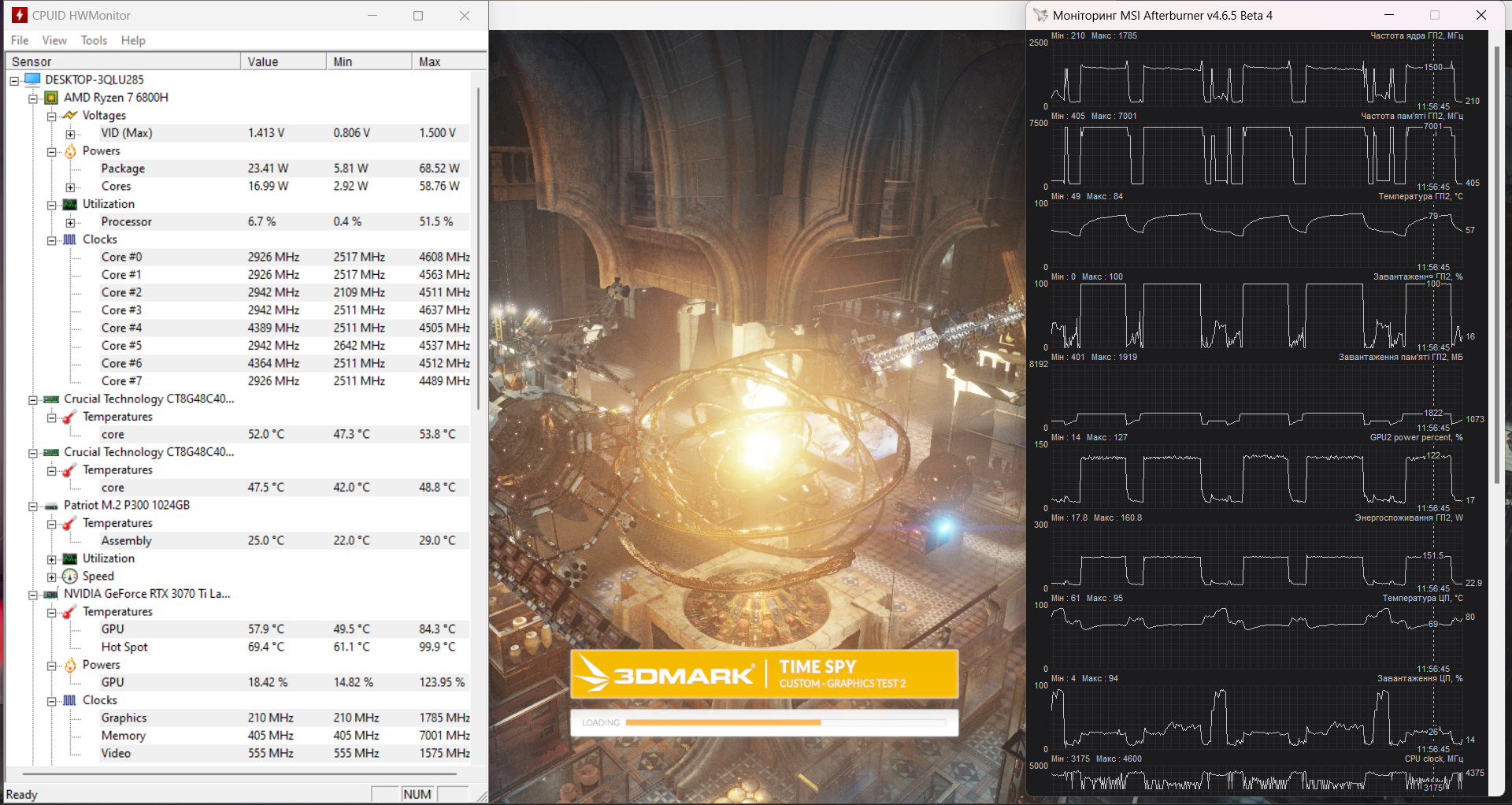Collapse the Voltages section
The height and width of the screenshot is (805, 1512).
pos(52,116)
